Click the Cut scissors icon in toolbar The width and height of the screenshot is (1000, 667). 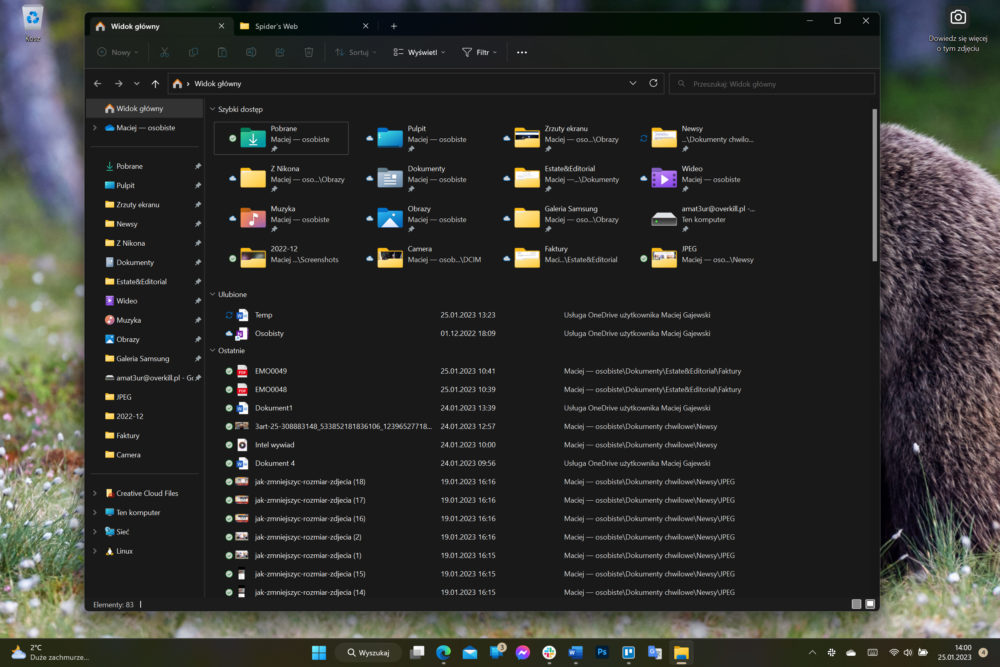point(165,52)
